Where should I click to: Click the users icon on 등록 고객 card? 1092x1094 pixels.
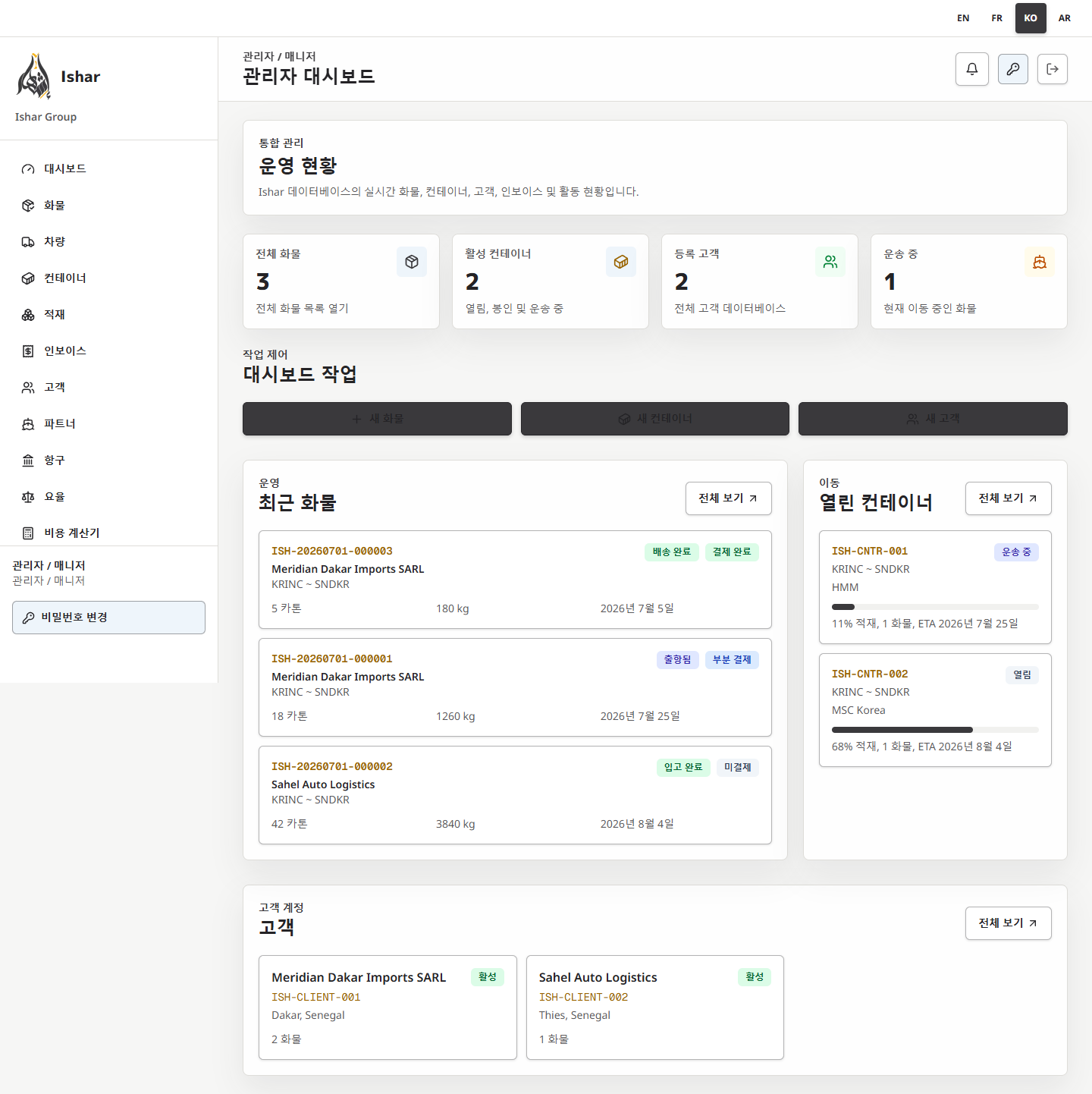(830, 262)
